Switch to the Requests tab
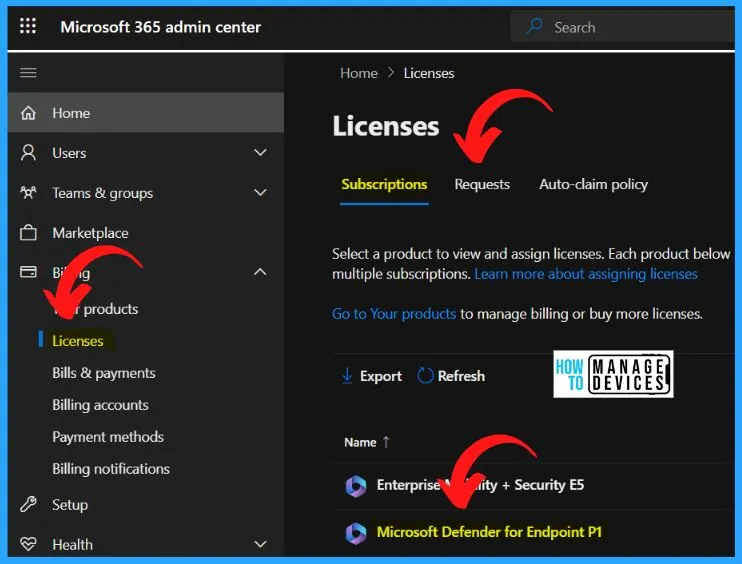Screen dimensions: 742x564 482,184
